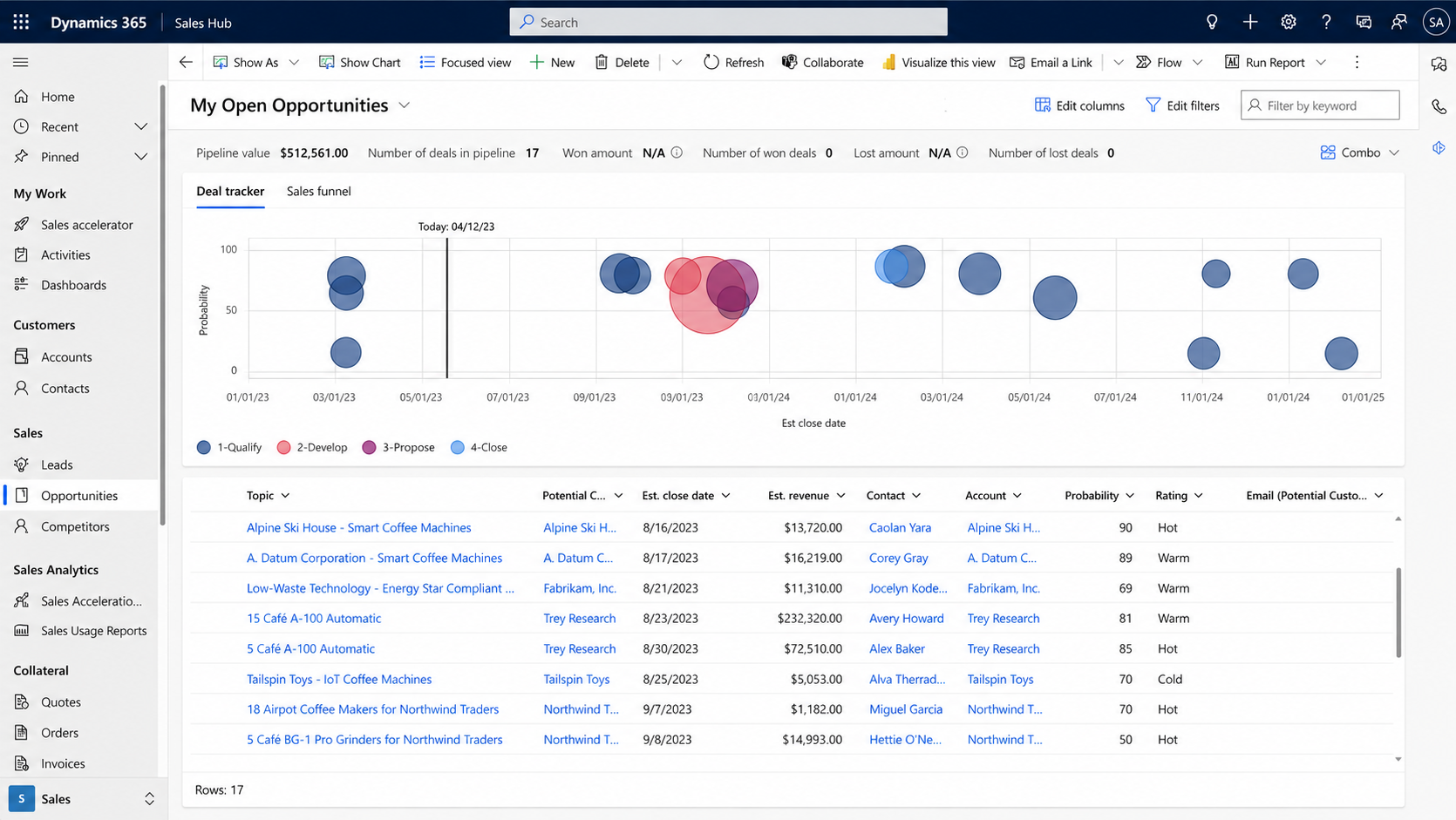Click the opportunities grid vertical scrollbar
Viewport: 1456px width, 820px height.
pyautogui.click(x=1398, y=612)
